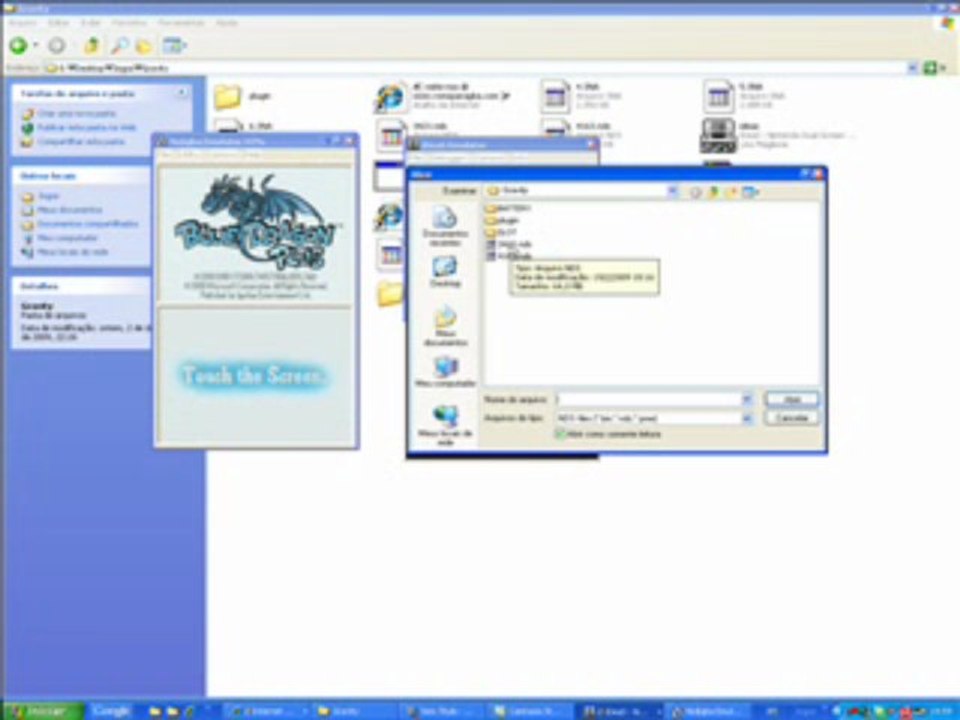The image size is (960, 720).
Task: Open the Arquivo menu in Explorer
Action: pyautogui.click(x=23, y=23)
